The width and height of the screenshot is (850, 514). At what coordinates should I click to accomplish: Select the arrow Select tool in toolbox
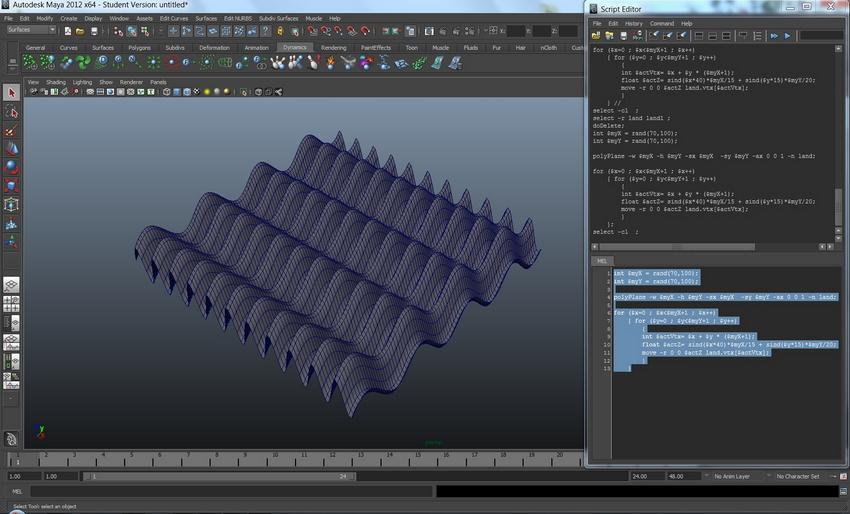click(x=11, y=93)
